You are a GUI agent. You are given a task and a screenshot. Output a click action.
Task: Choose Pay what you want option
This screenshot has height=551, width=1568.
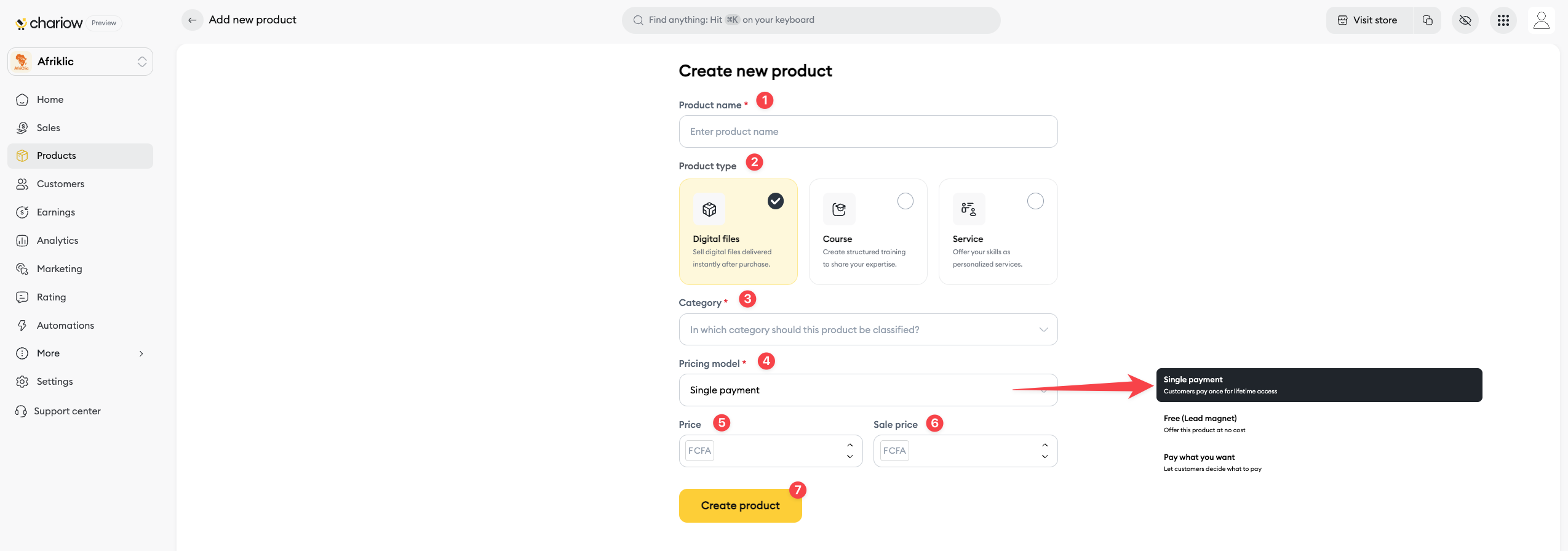[1199, 462]
